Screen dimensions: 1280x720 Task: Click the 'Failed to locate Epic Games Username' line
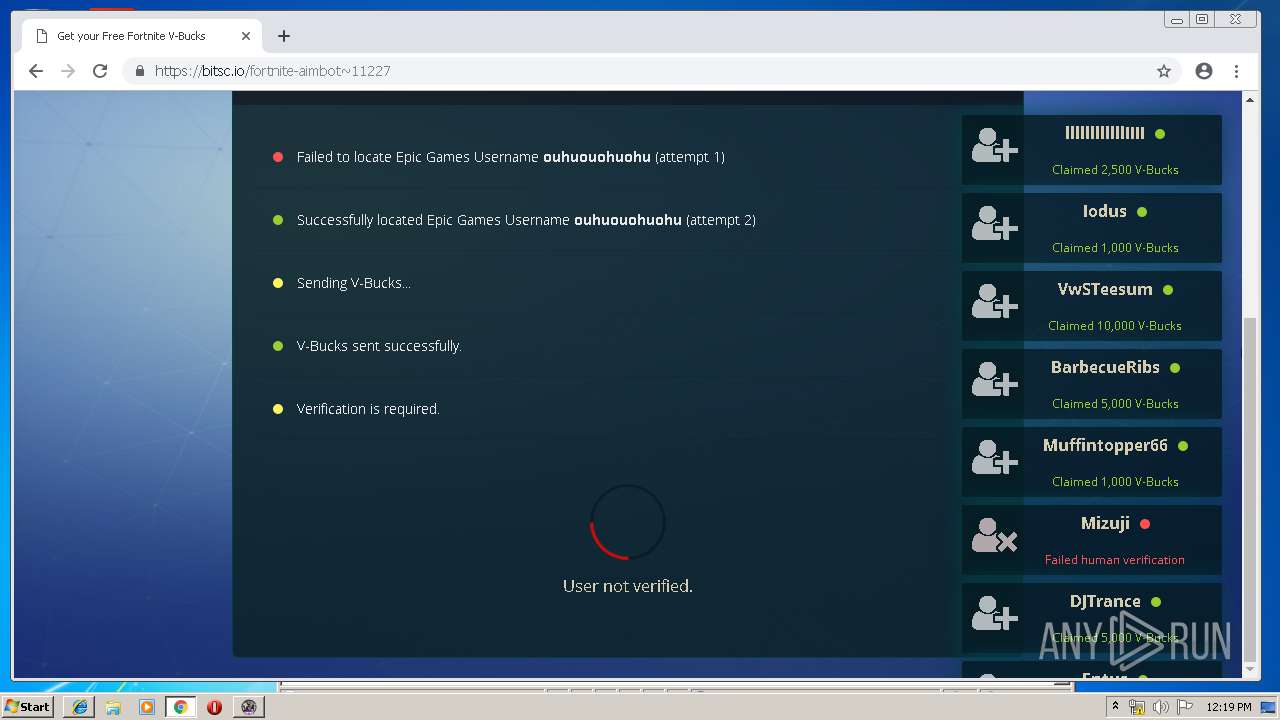(510, 157)
